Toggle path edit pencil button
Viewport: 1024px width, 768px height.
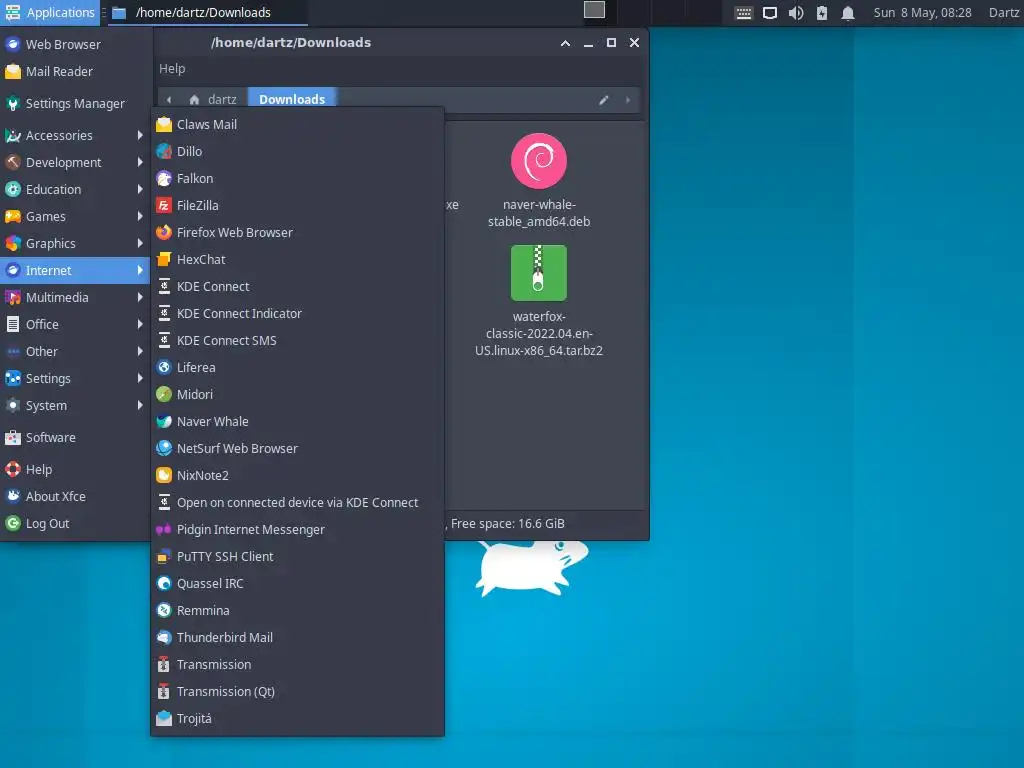point(604,100)
